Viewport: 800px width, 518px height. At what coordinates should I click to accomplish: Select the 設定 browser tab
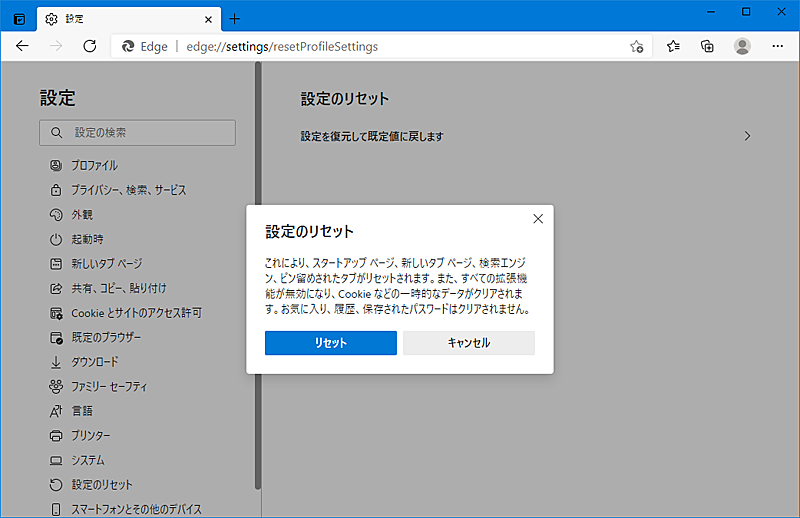click(x=129, y=19)
